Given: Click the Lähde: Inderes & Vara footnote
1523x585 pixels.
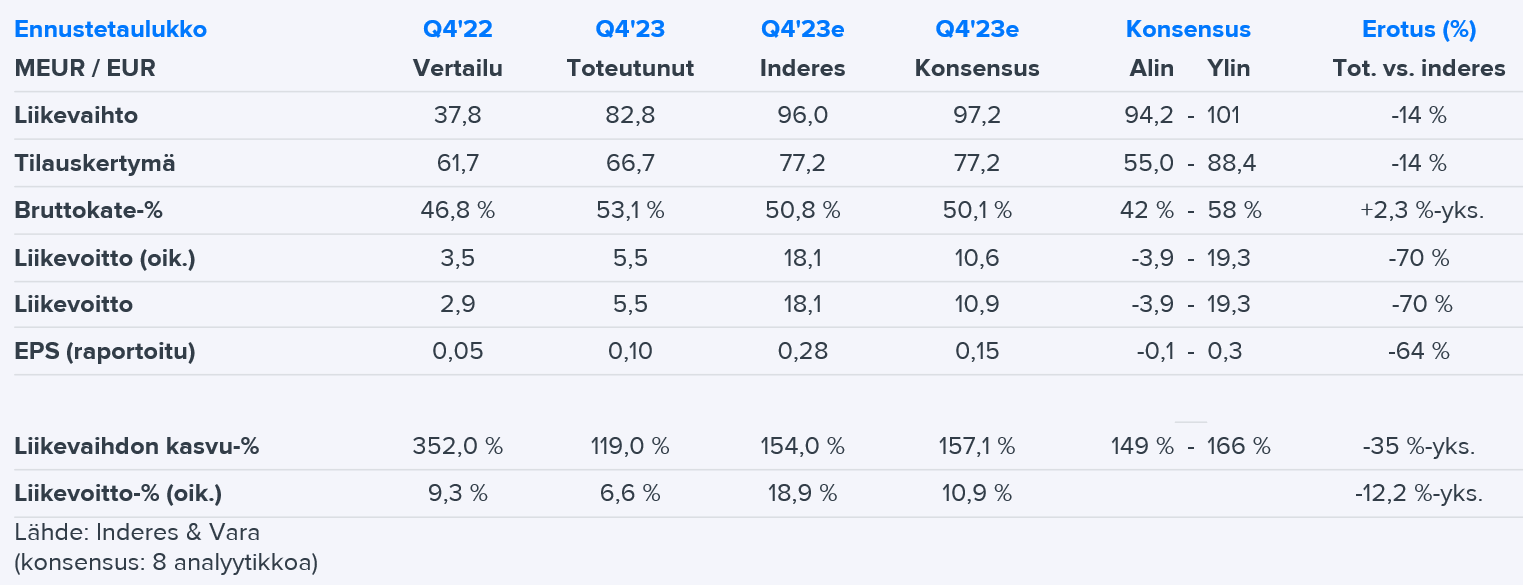Looking at the screenshot, I should click(137, 532).
